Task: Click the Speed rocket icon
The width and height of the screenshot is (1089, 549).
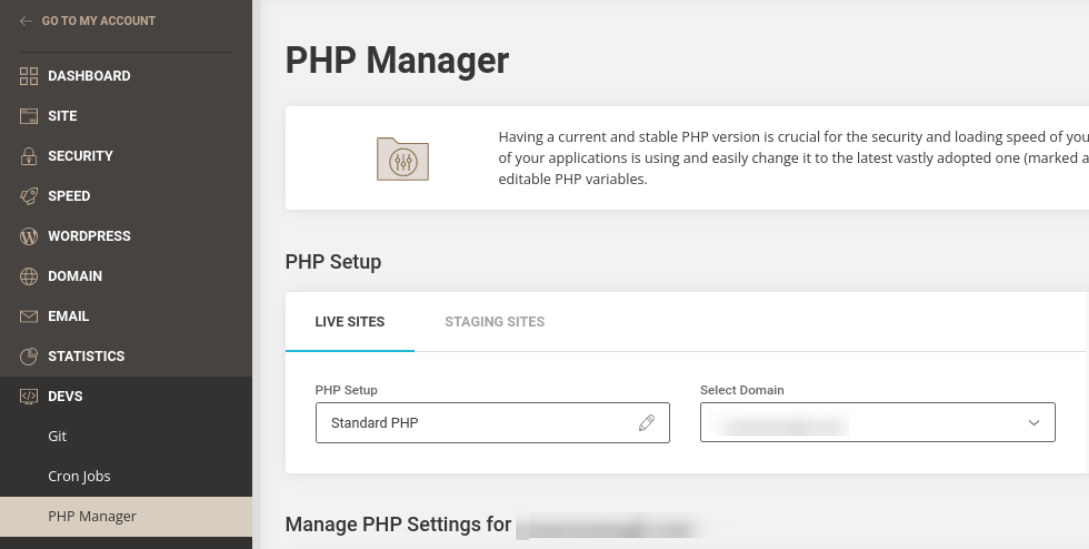Action: pos(29,196)
